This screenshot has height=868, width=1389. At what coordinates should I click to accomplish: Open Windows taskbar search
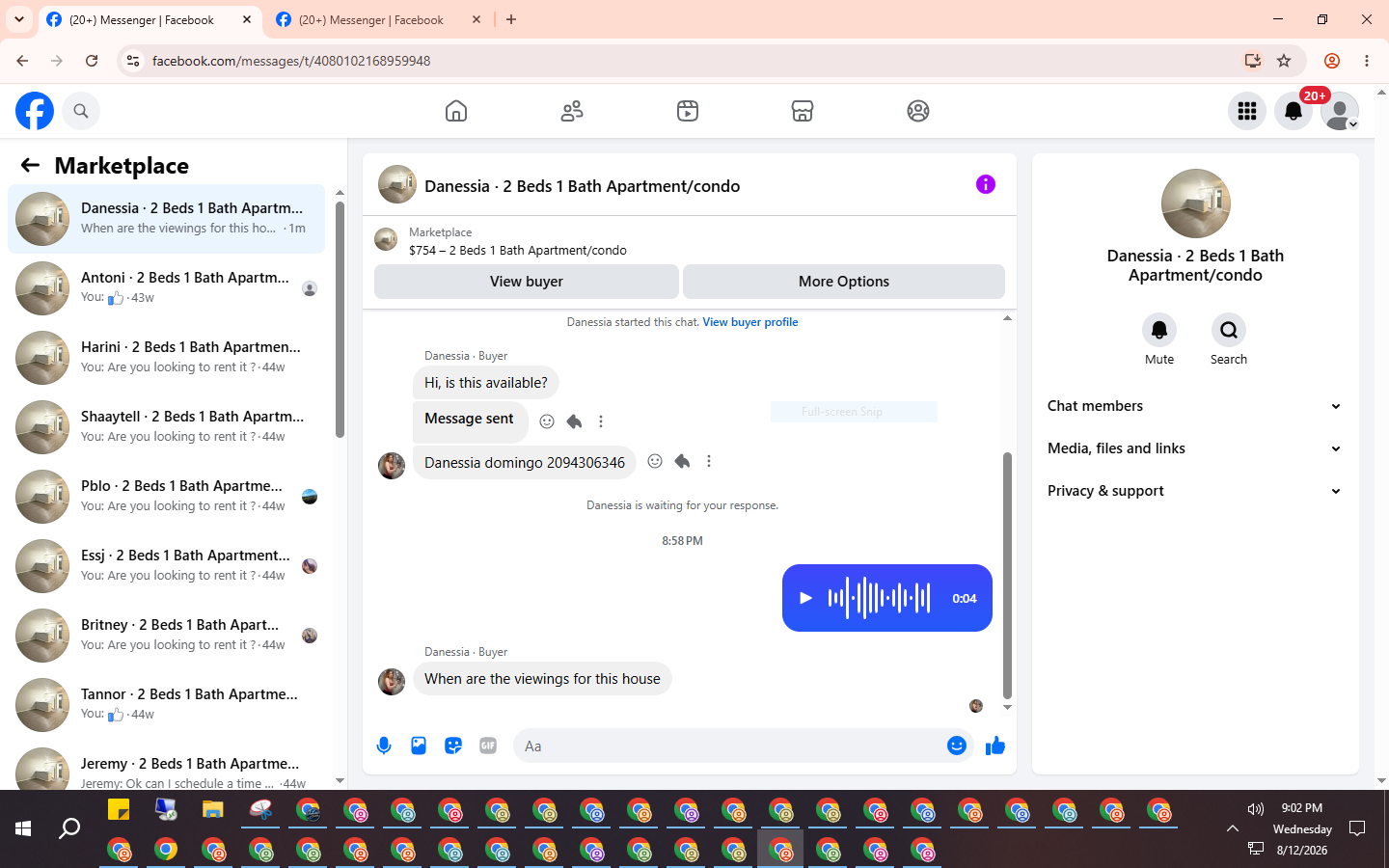[x=69, y=828]
